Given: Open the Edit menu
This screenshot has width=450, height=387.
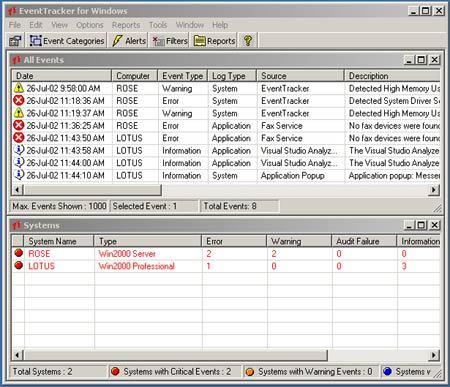Looking at the screenshot, I should (x=36, y=25).
